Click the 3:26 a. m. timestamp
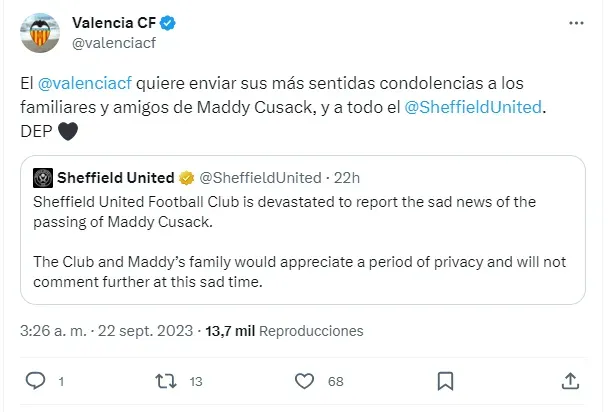The image size is (610, 412). tap(53, 331)
